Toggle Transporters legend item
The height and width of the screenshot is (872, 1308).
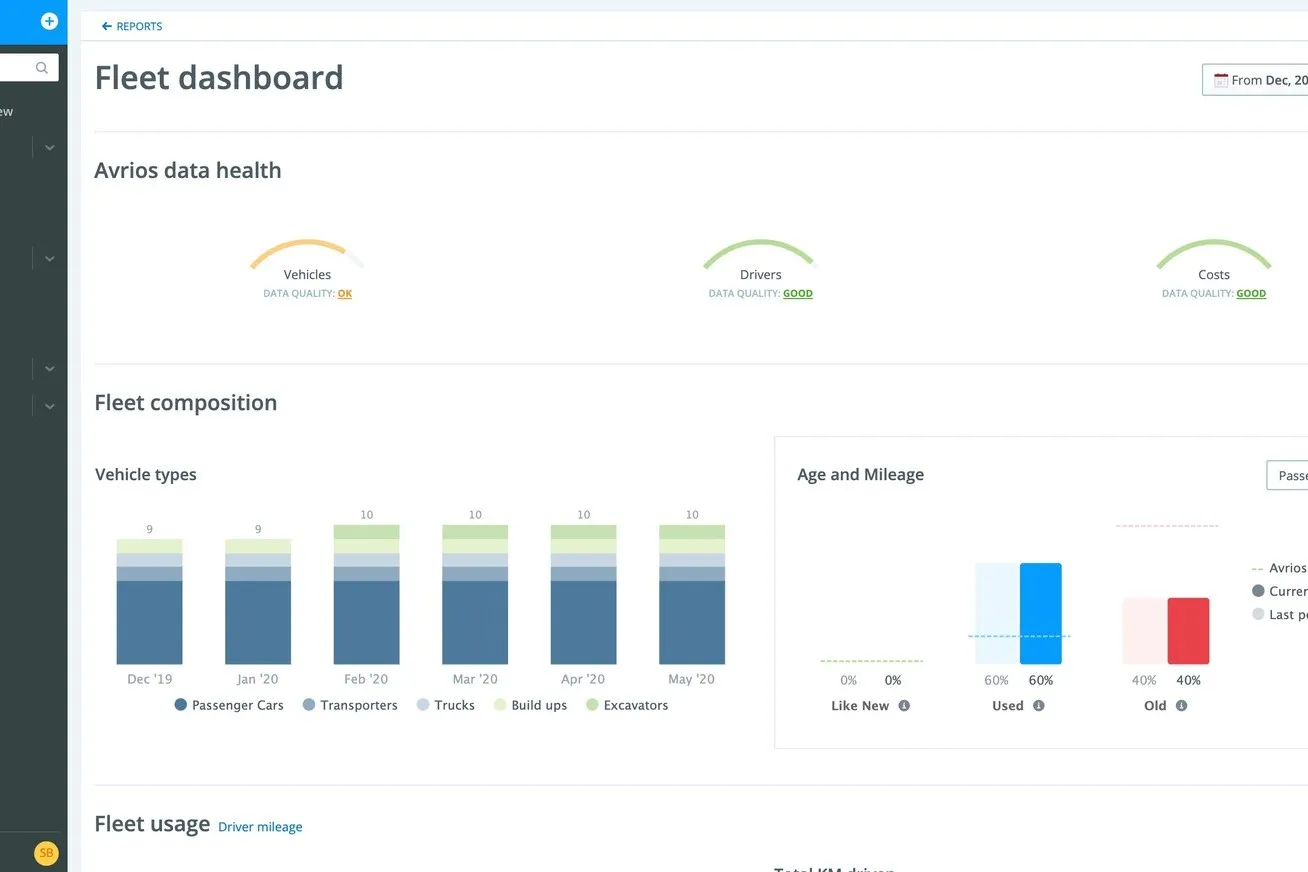350,705
